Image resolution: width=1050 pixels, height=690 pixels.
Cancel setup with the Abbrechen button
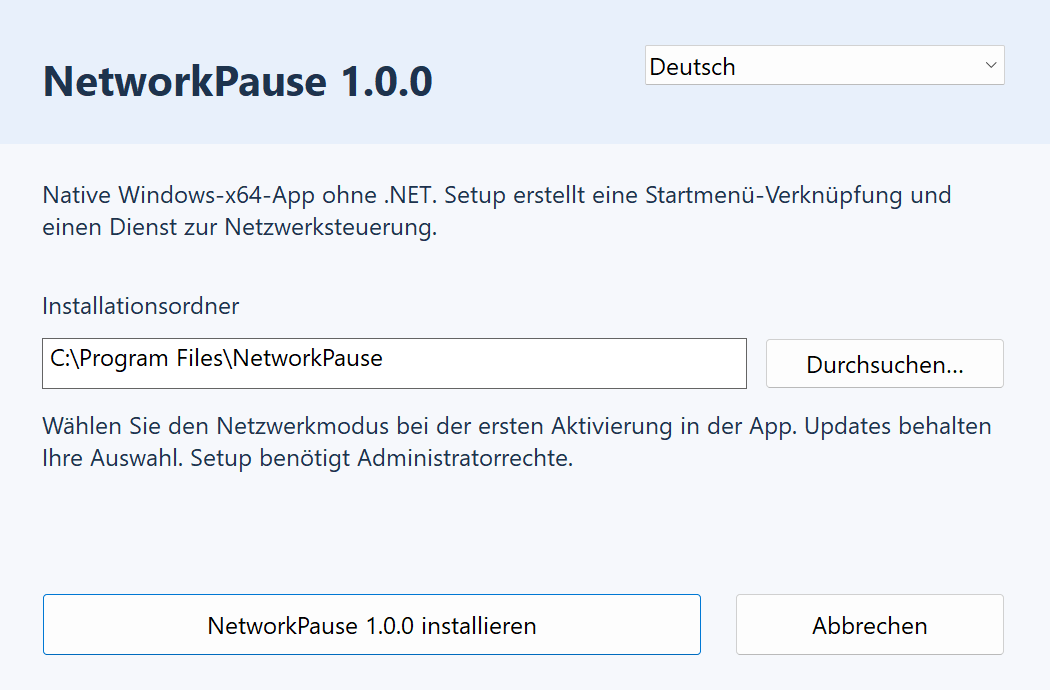point(870,624)
